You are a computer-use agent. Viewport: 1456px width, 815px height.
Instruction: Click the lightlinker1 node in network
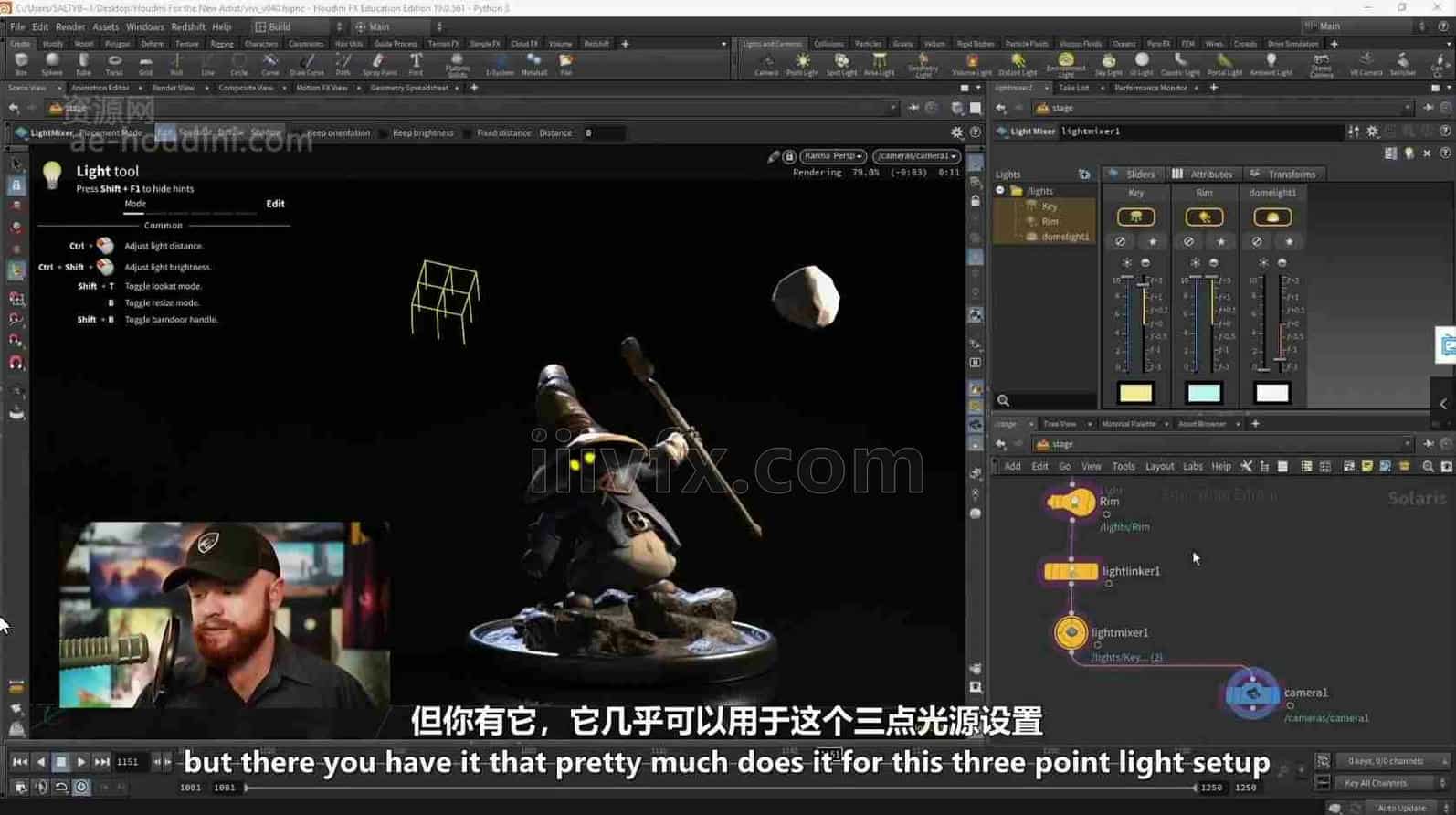point(1071,572)
